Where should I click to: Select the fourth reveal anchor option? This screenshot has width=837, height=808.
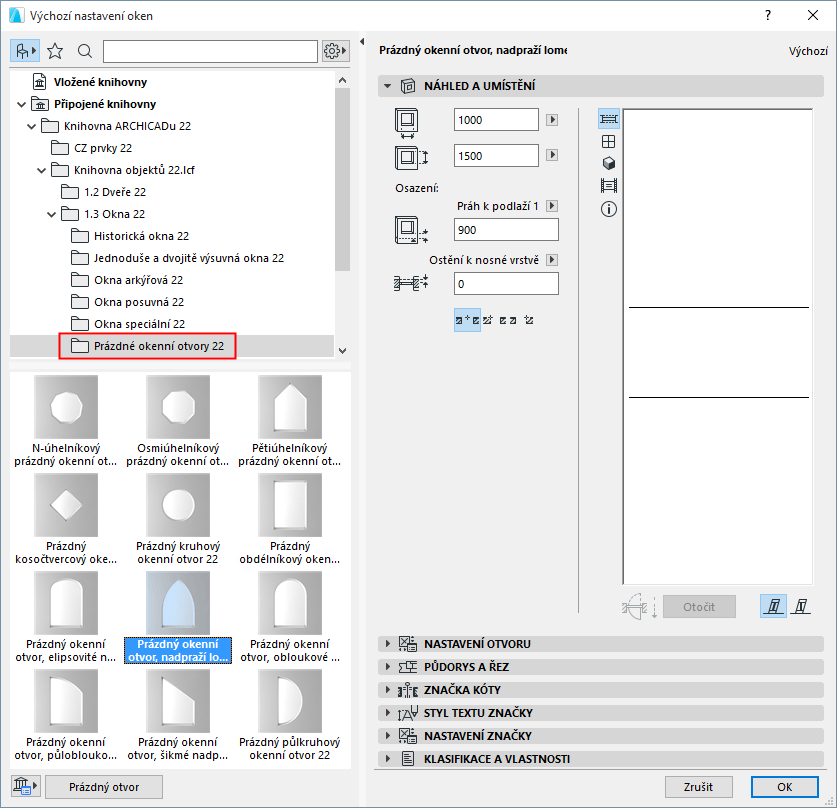point(528,320)
